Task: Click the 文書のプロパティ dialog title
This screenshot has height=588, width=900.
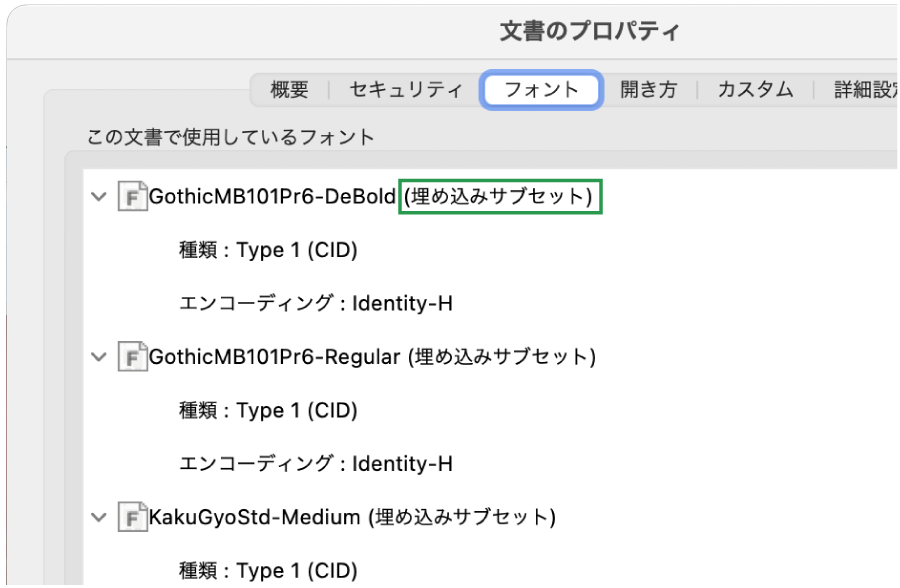Action: pos(589,31)
